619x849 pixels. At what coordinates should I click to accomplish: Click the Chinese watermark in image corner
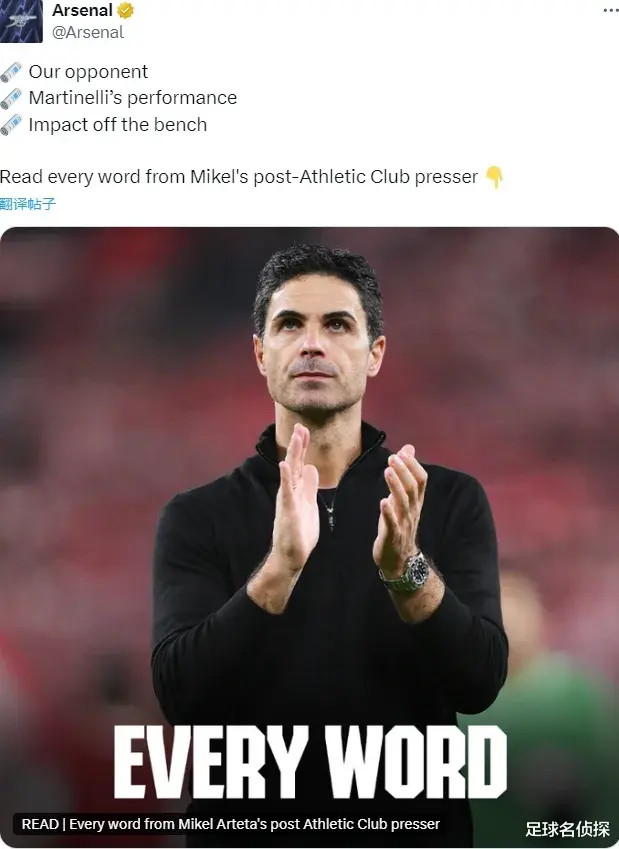pos(568,829)
